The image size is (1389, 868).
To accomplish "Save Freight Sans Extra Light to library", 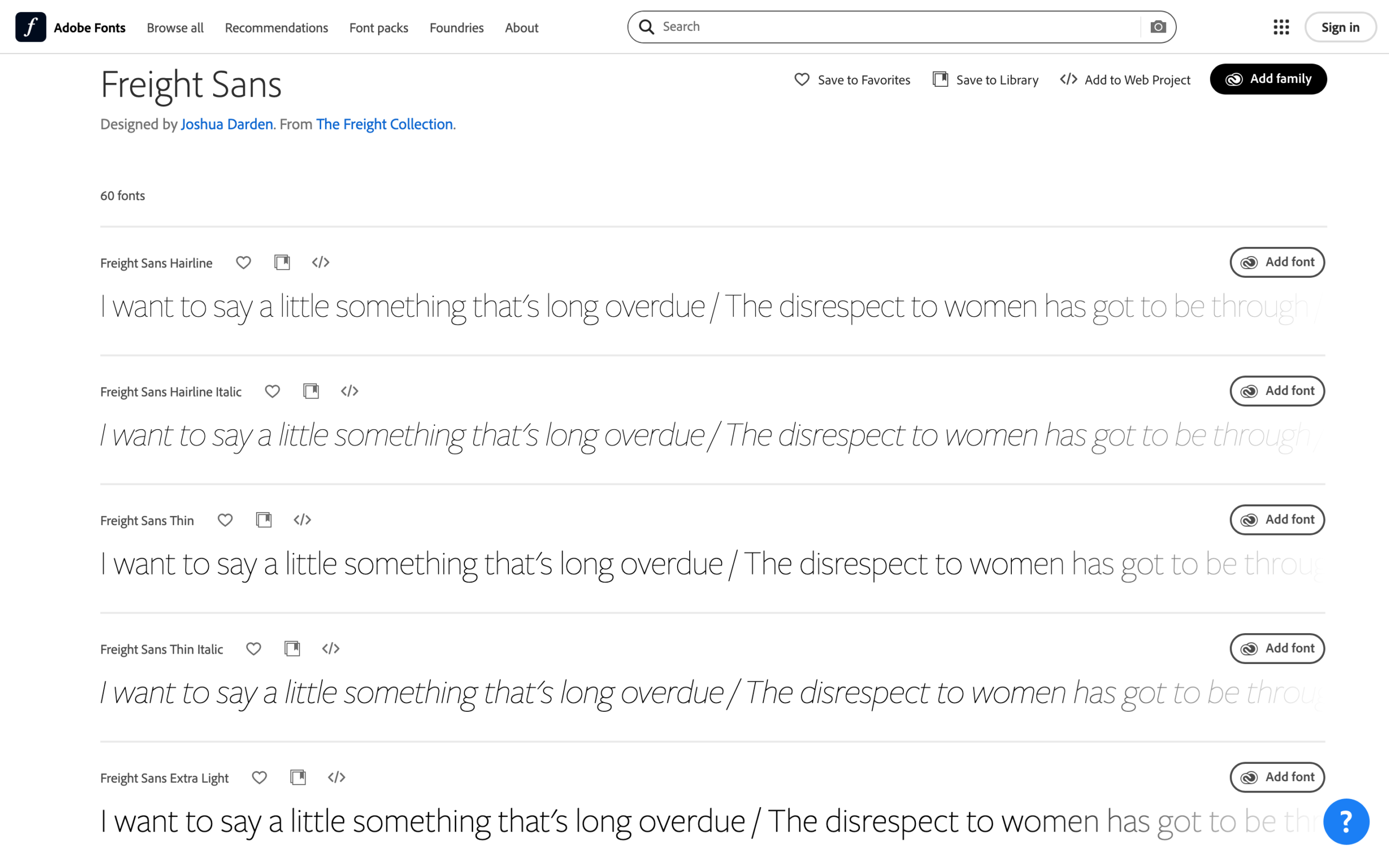I will click(298, 777).
